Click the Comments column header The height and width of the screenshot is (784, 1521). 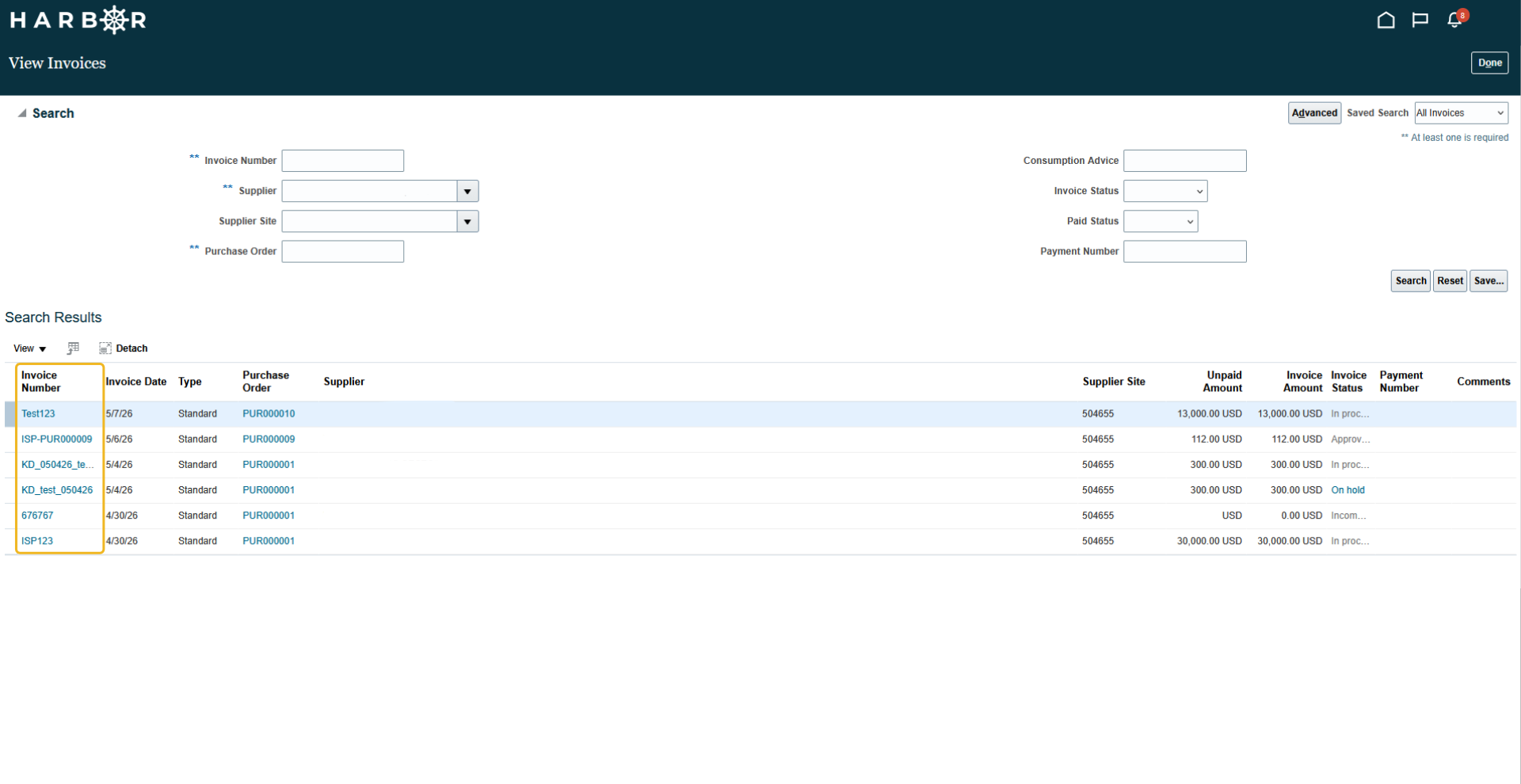click(x=1483, y=382)
